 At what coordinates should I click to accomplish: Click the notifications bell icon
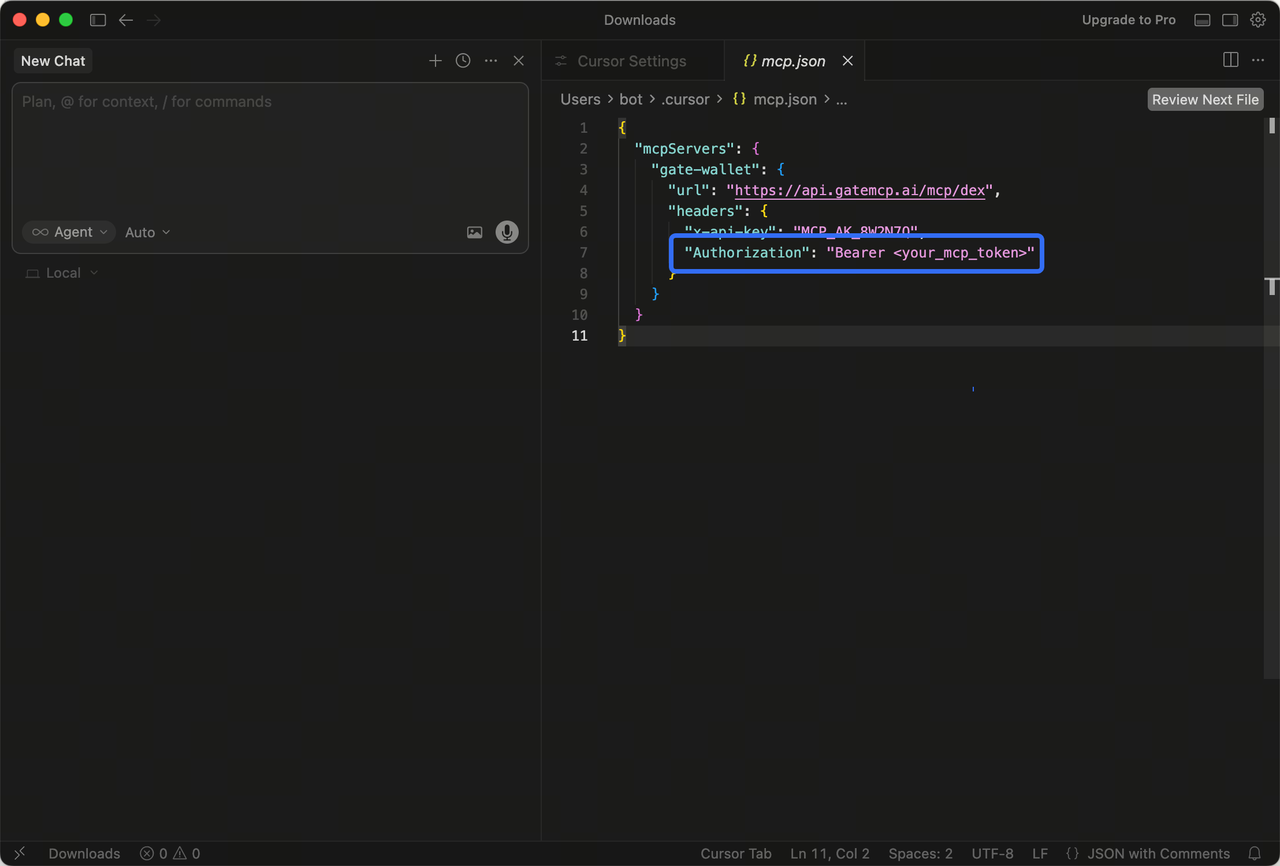[1254, 853]
